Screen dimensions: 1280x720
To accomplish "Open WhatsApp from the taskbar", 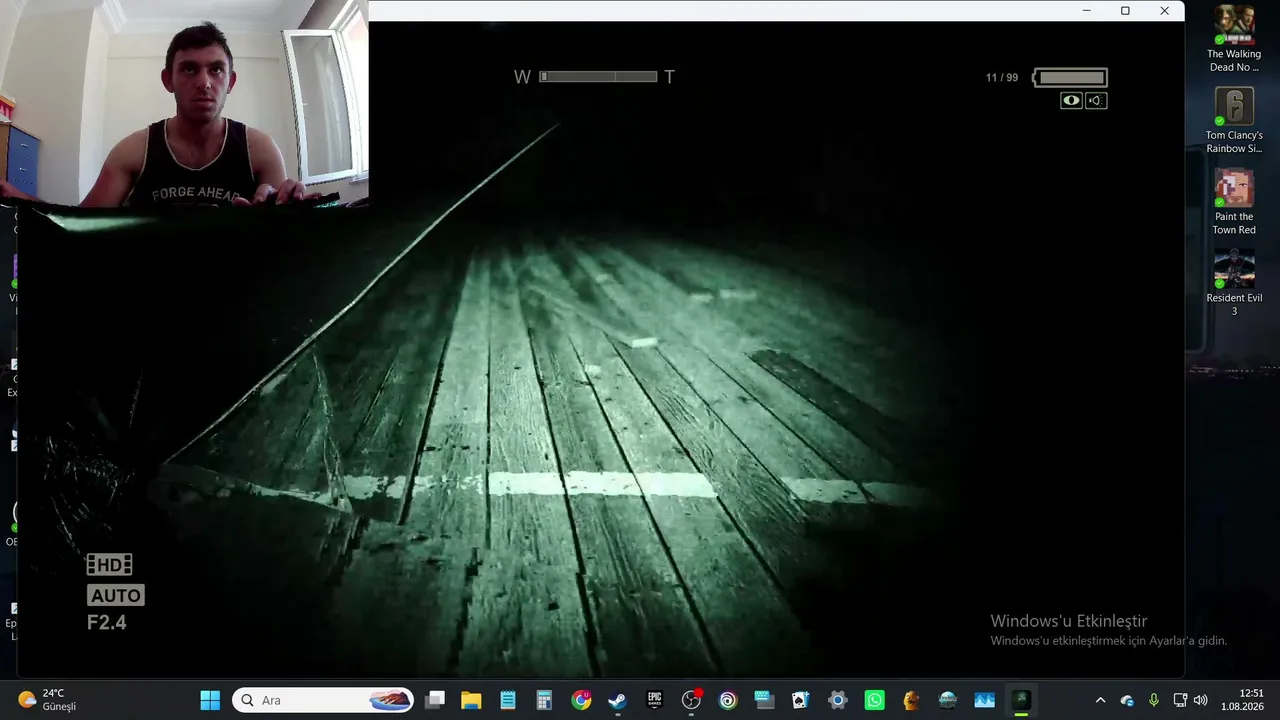I will [x=875, y=700].
